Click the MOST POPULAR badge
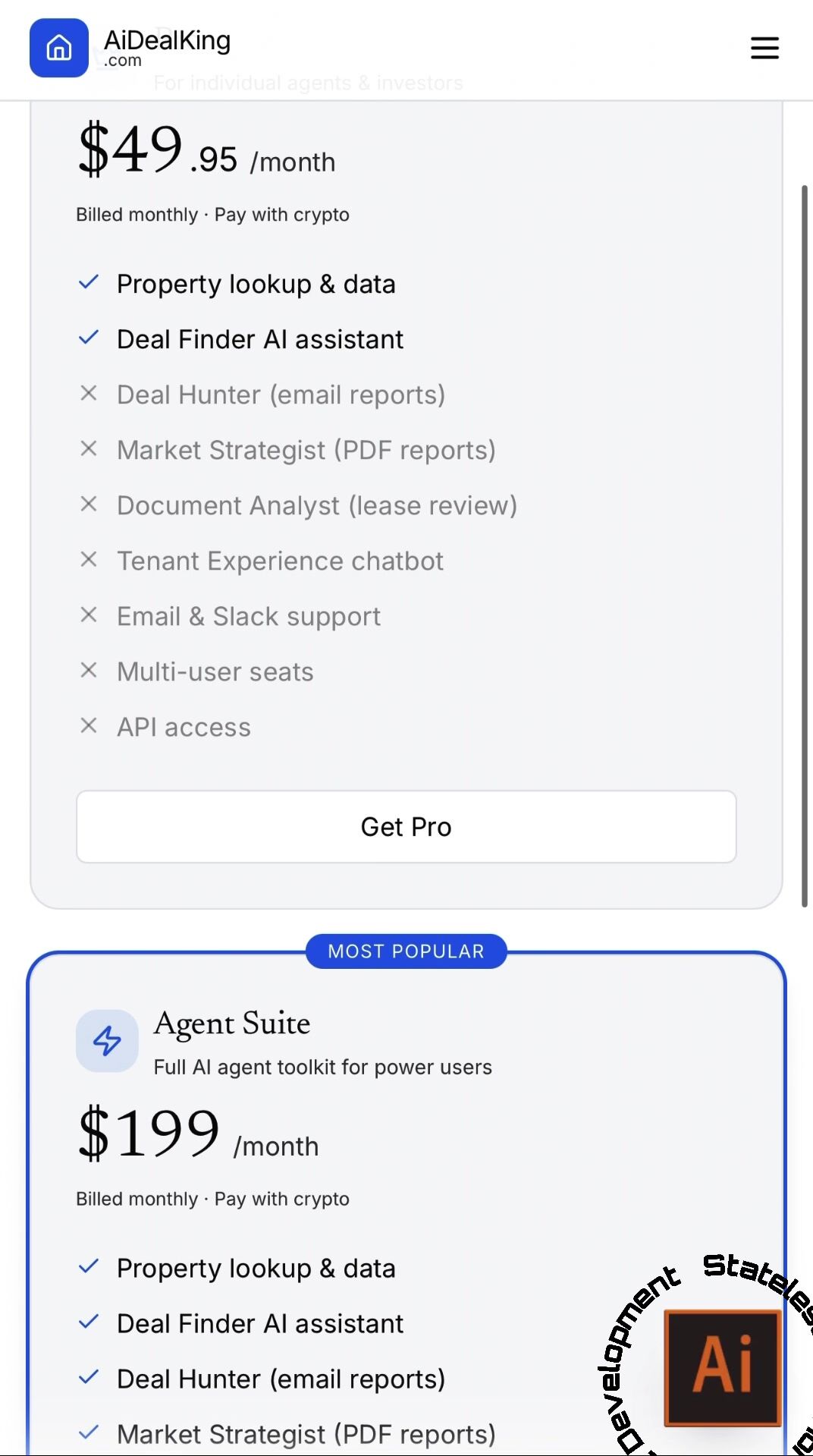813x1456 pixels. click(406, 951)
